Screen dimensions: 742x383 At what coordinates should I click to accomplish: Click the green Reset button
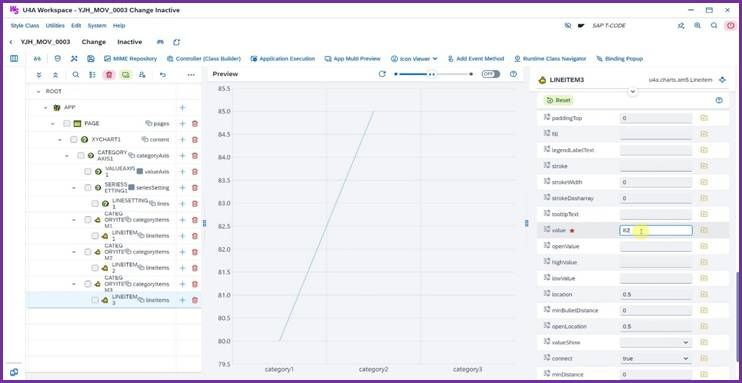click(x=558, y=100)
